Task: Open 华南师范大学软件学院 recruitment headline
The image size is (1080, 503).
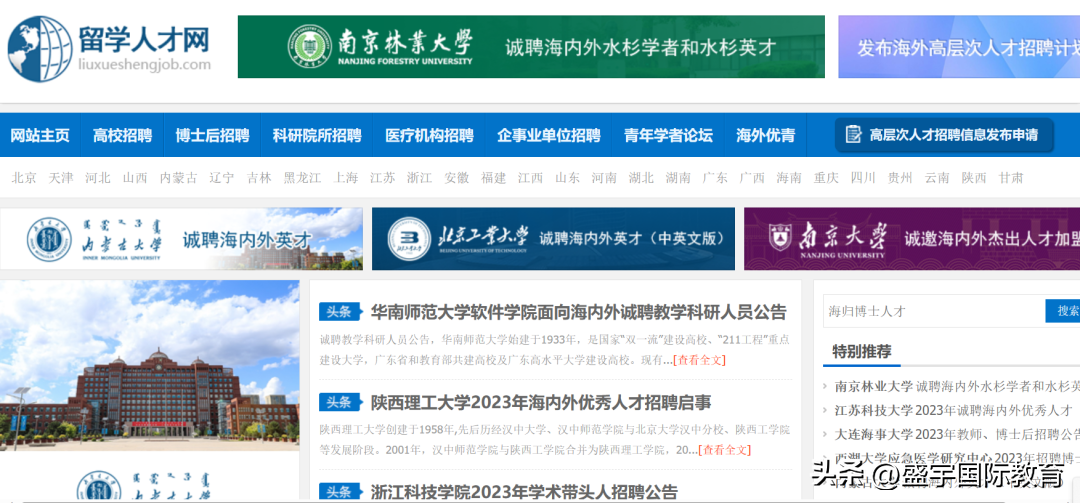Action: pos(578,312)
